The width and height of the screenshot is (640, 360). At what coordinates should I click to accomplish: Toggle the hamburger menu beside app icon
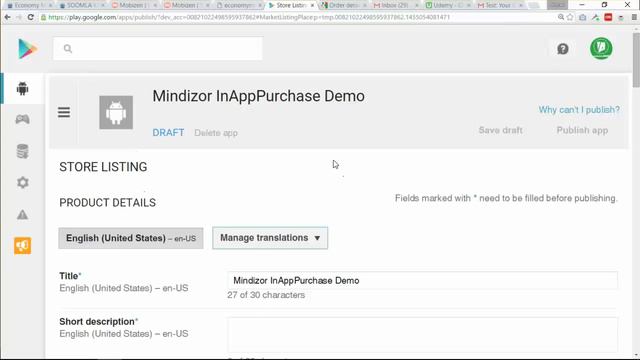(64, 112)
